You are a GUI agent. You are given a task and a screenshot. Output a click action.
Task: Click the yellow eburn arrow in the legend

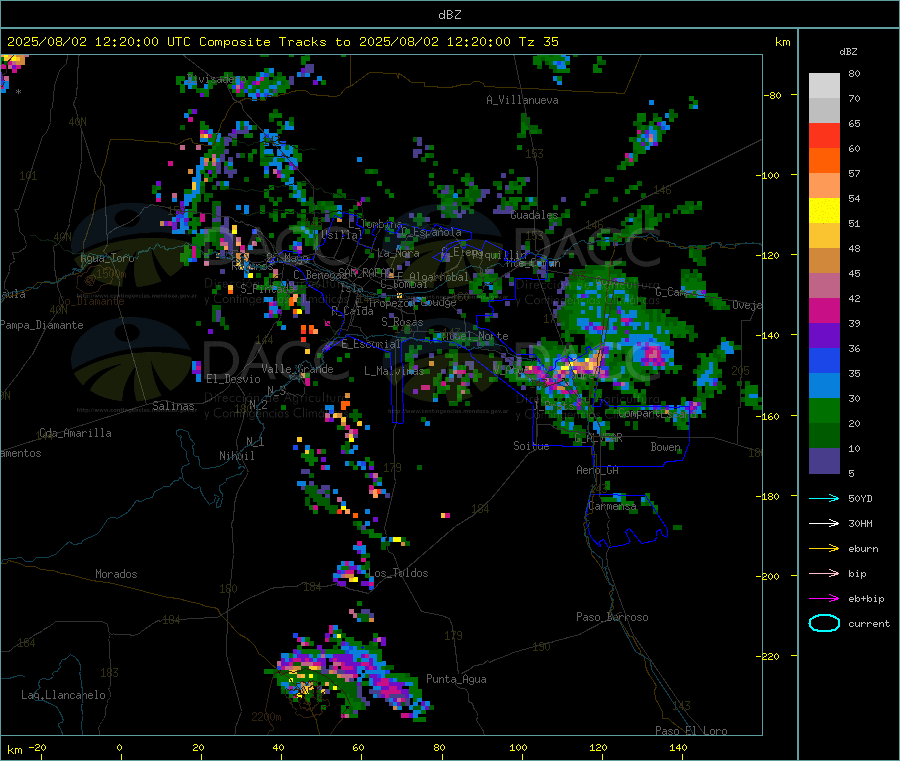[824, 549]
